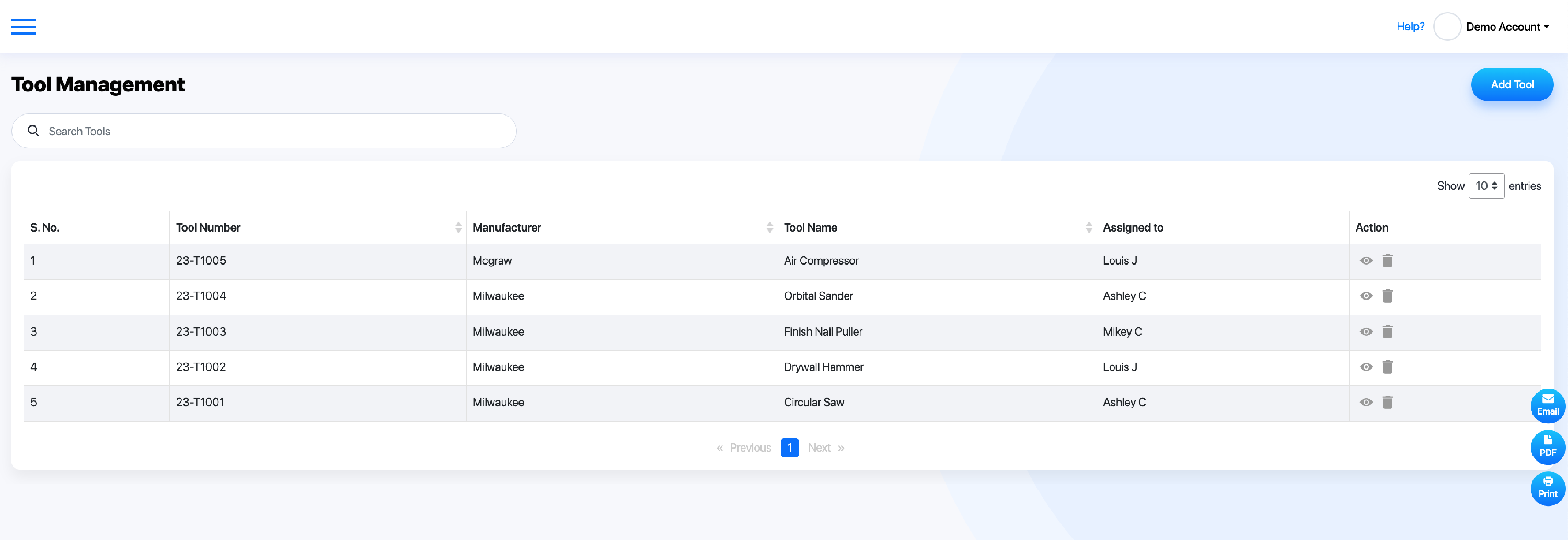Click the Finish Nail Puller name
Screen dimensions: 1568x540
click(823, 332)
